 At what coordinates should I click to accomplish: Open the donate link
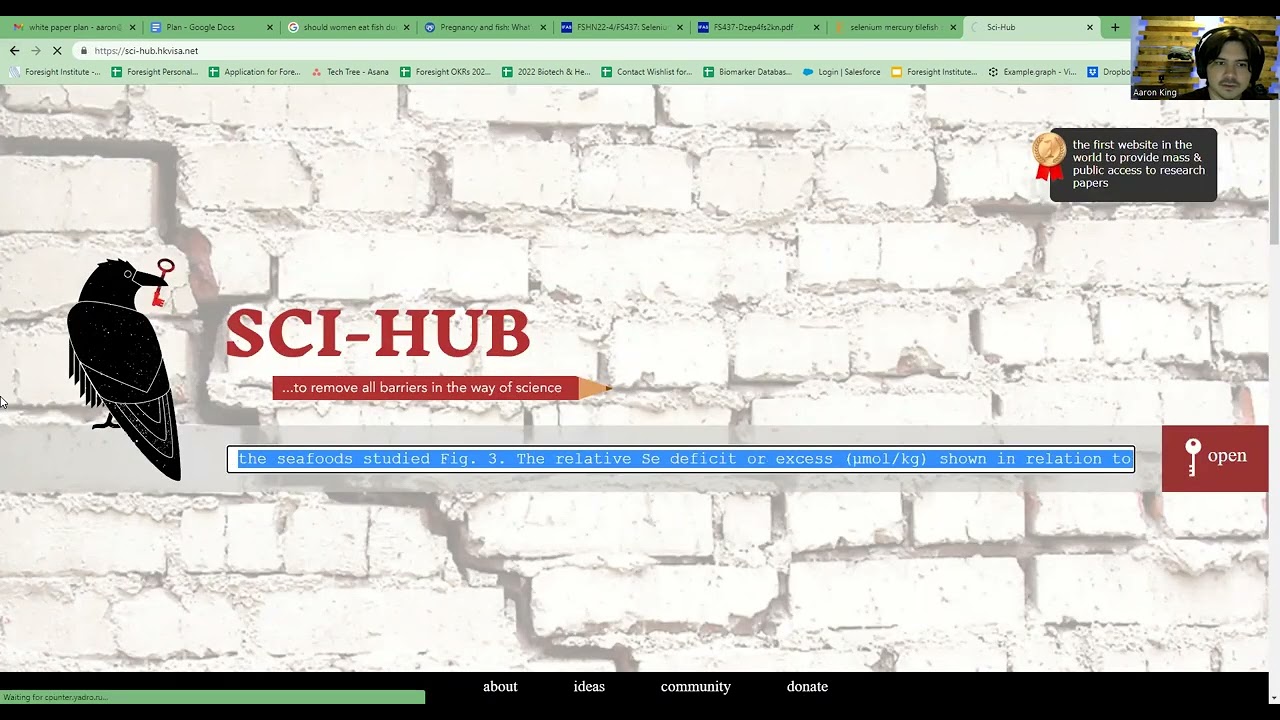807,687
